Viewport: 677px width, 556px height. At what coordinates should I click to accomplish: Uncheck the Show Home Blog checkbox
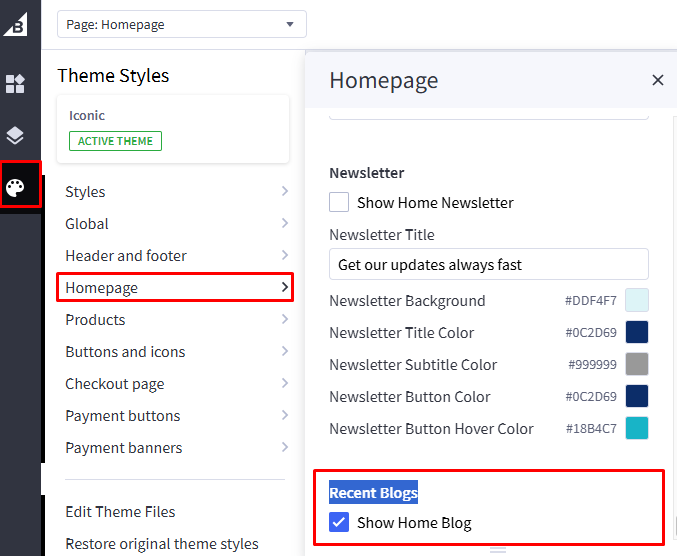point(340,522)
